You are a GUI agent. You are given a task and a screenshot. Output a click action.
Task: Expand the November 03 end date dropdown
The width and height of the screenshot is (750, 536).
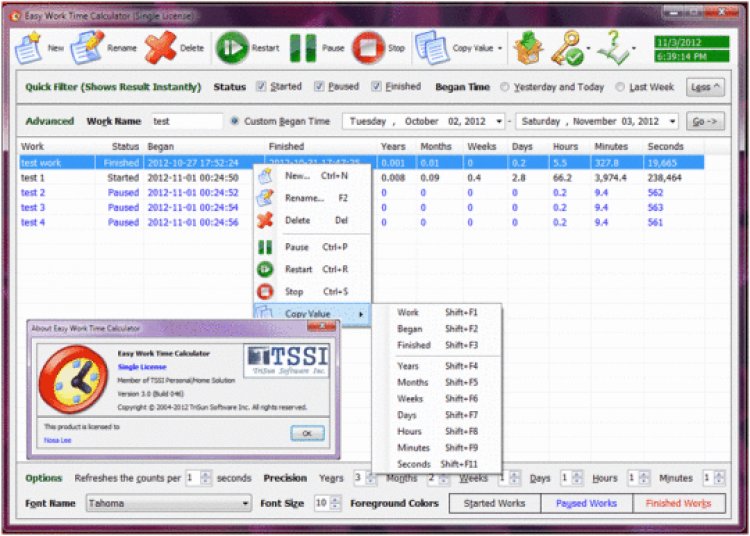click(672, 121)
